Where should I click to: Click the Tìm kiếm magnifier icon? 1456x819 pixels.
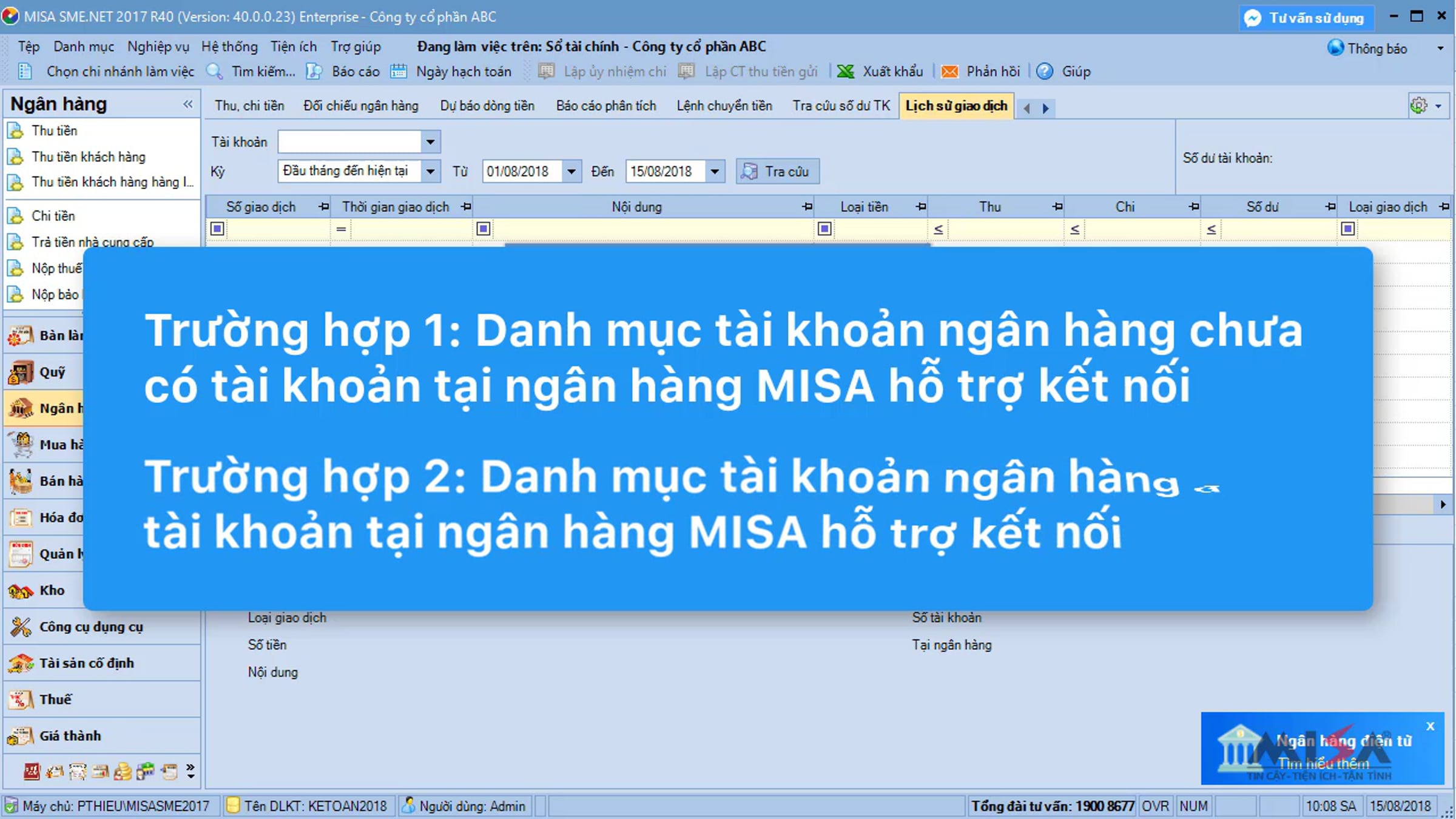(214, 72)
